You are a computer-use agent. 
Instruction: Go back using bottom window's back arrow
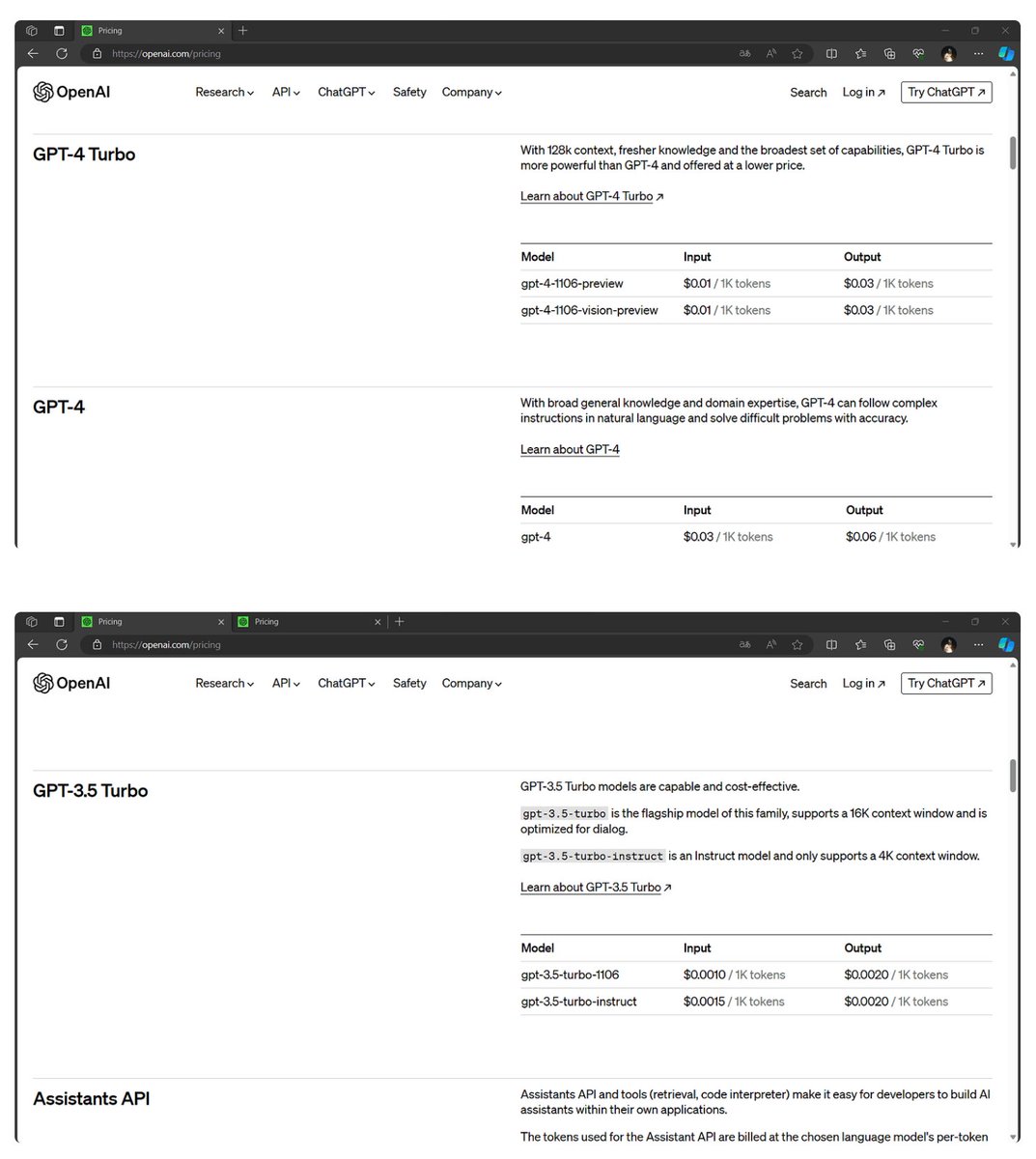33,645
